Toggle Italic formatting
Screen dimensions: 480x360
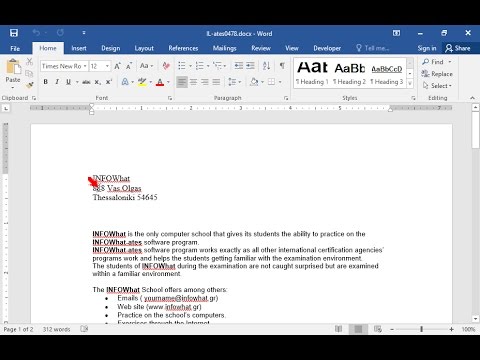click(57, 82)
